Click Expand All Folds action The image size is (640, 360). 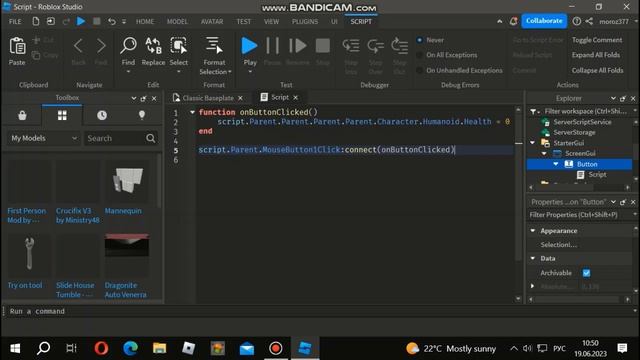coord(596,55)
